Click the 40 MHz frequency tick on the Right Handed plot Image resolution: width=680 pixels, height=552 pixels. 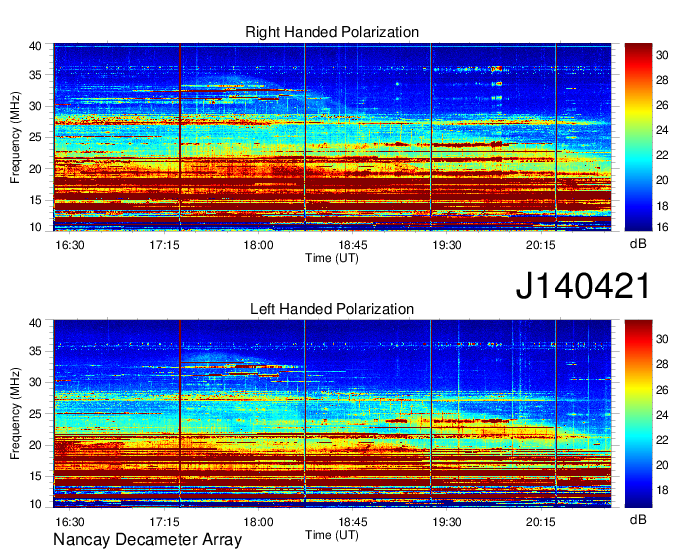click(35, 46)
